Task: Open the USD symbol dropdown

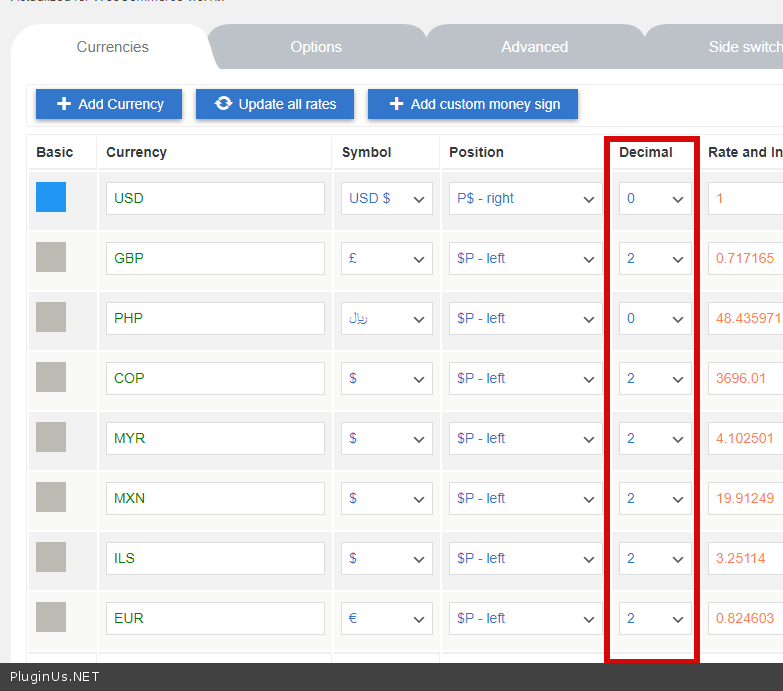Action: point(386,198)
